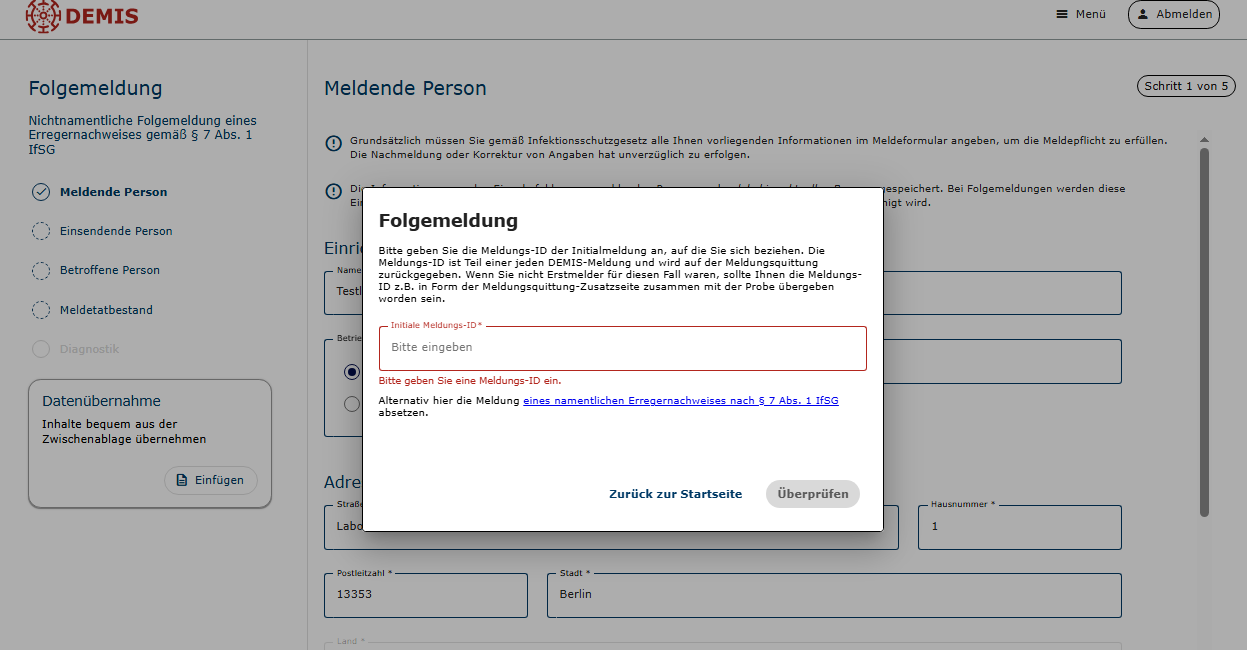Go to the Meldetatbestand step

[106, 310]
